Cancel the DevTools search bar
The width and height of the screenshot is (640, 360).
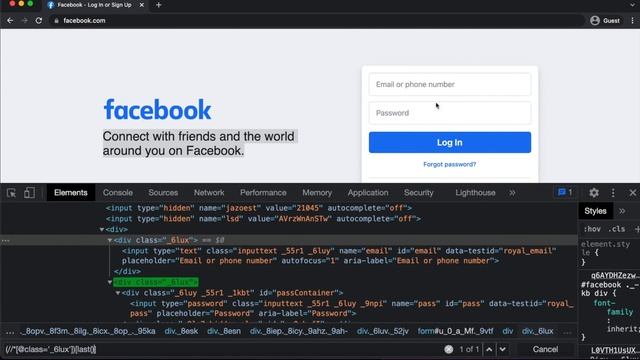pos(545,349)
